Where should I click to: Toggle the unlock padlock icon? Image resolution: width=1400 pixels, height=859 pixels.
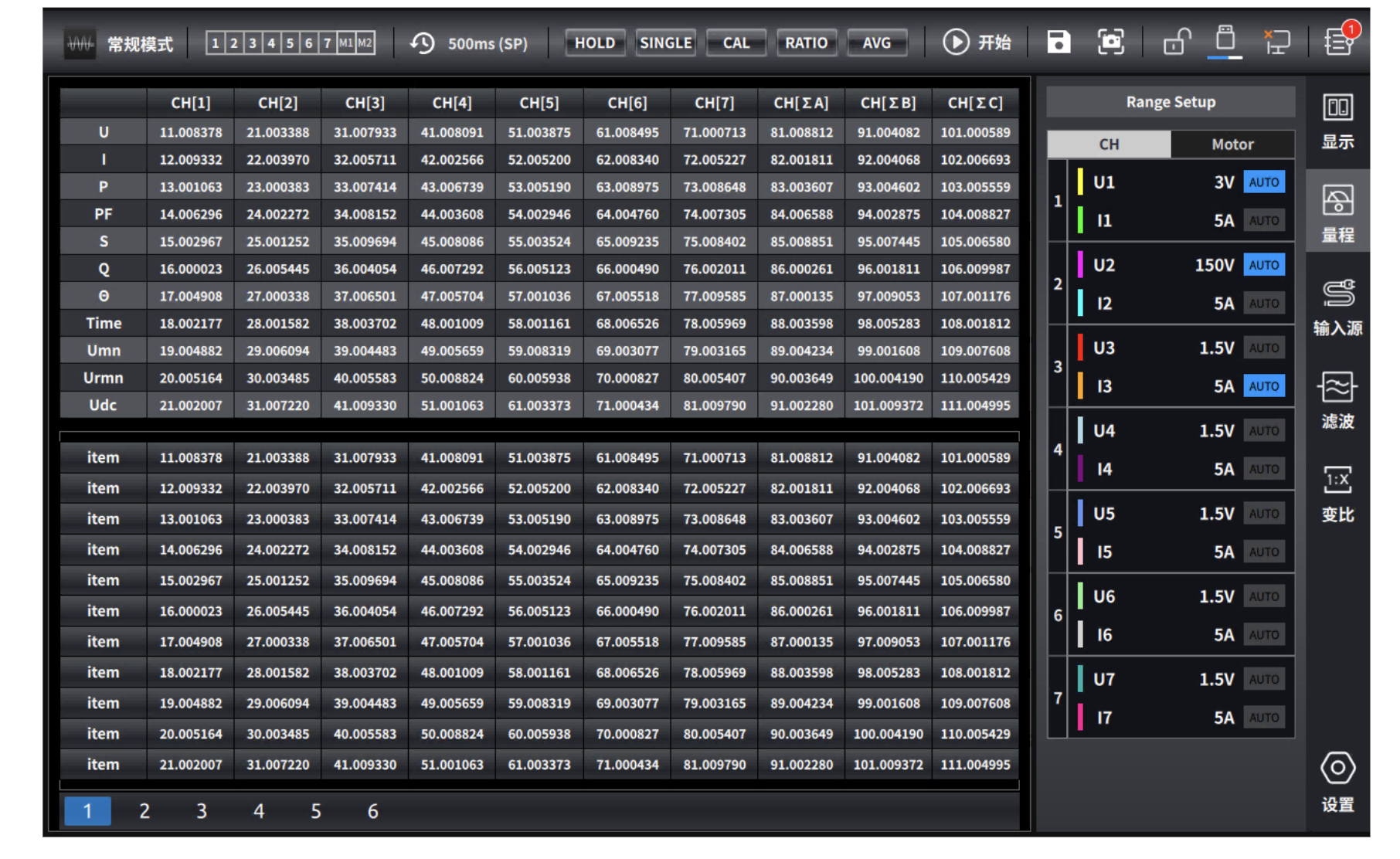coord(1177,42)
